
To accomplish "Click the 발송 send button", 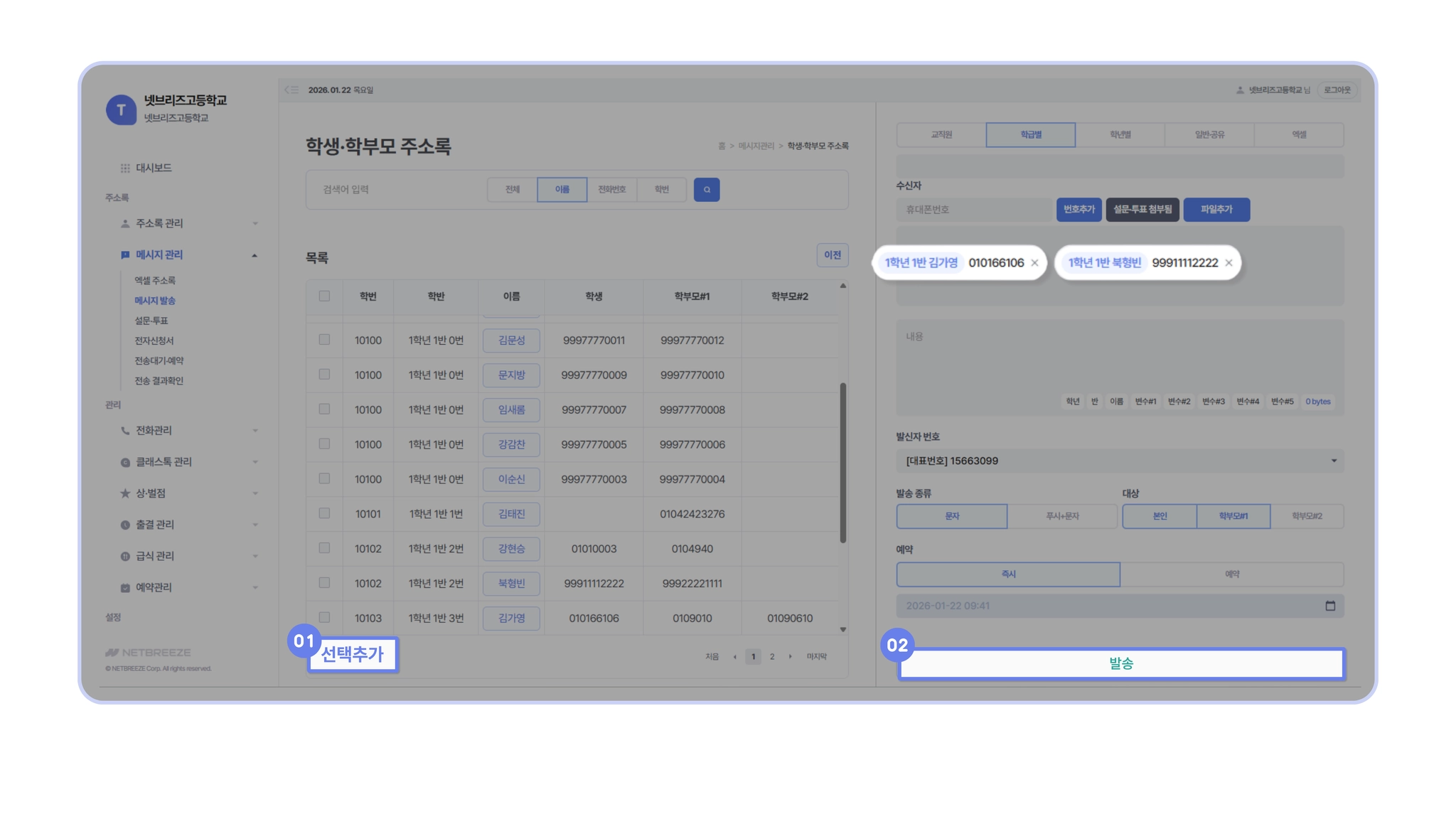I will click(x=1121, y=663).
